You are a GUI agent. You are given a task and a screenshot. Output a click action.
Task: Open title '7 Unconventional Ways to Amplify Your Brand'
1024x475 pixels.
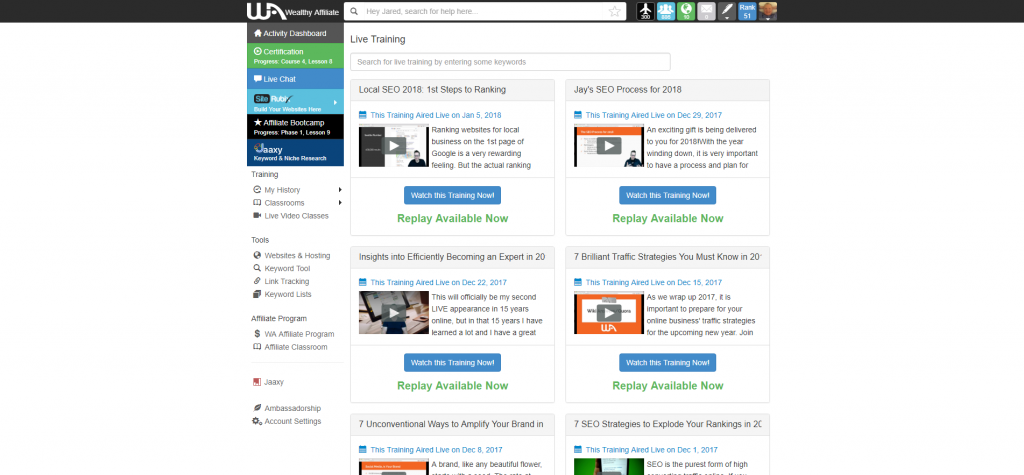451,424
